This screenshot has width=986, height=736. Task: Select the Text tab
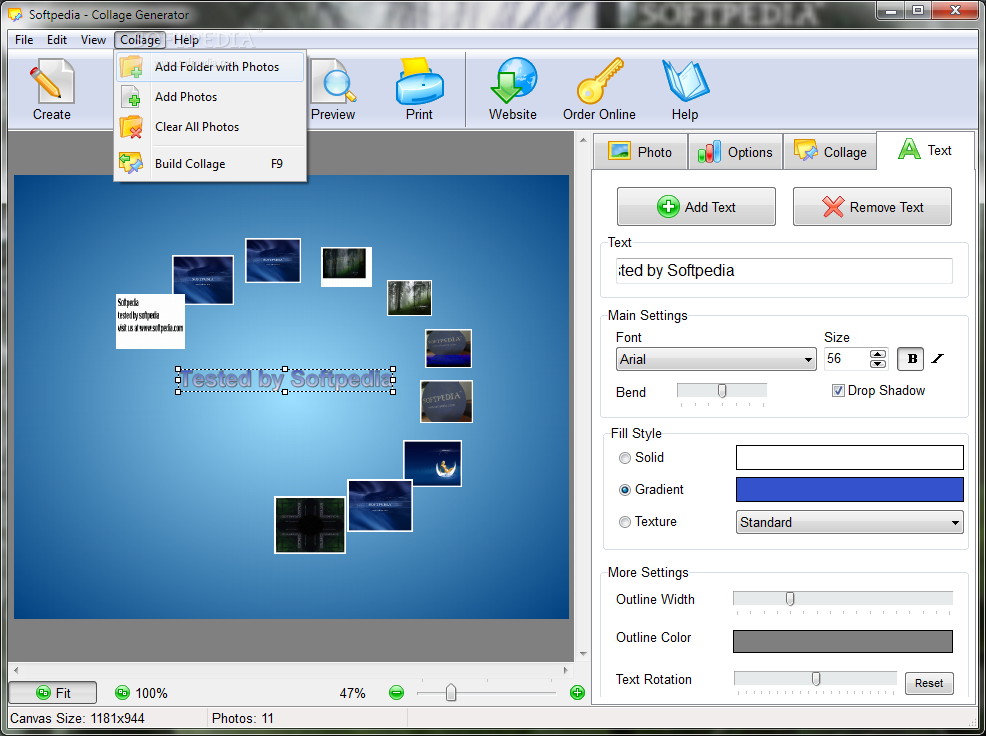[925, 150]
